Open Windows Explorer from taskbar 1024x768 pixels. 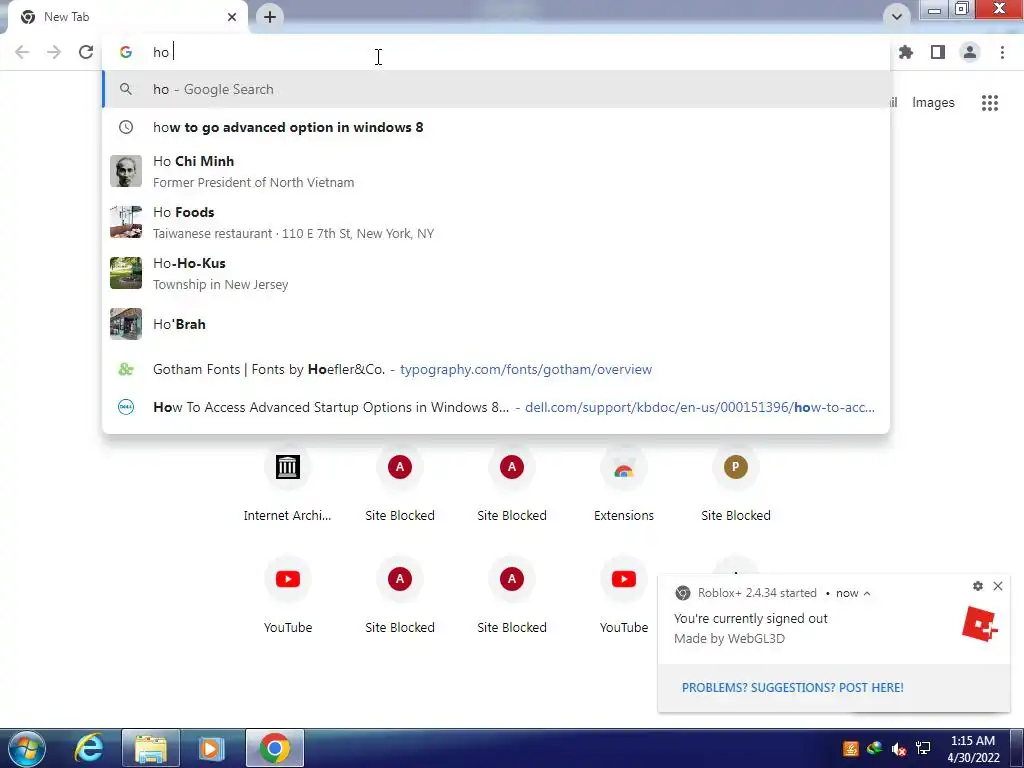tap(151, 748)
